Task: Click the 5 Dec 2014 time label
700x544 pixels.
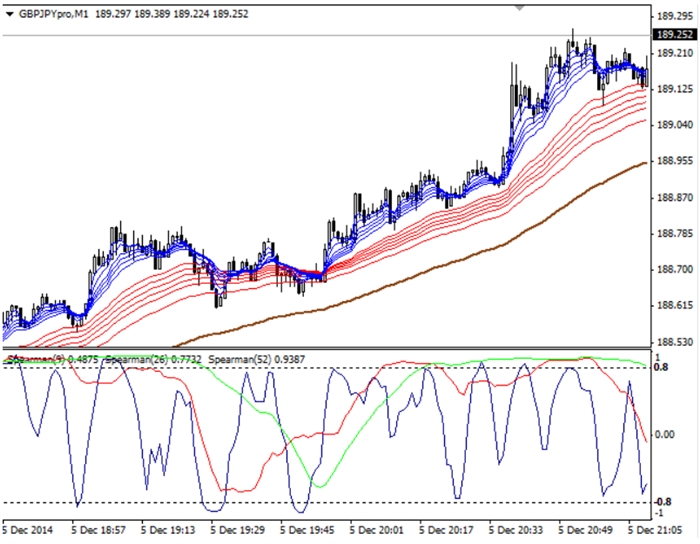Action: click(x=30, y=527)
